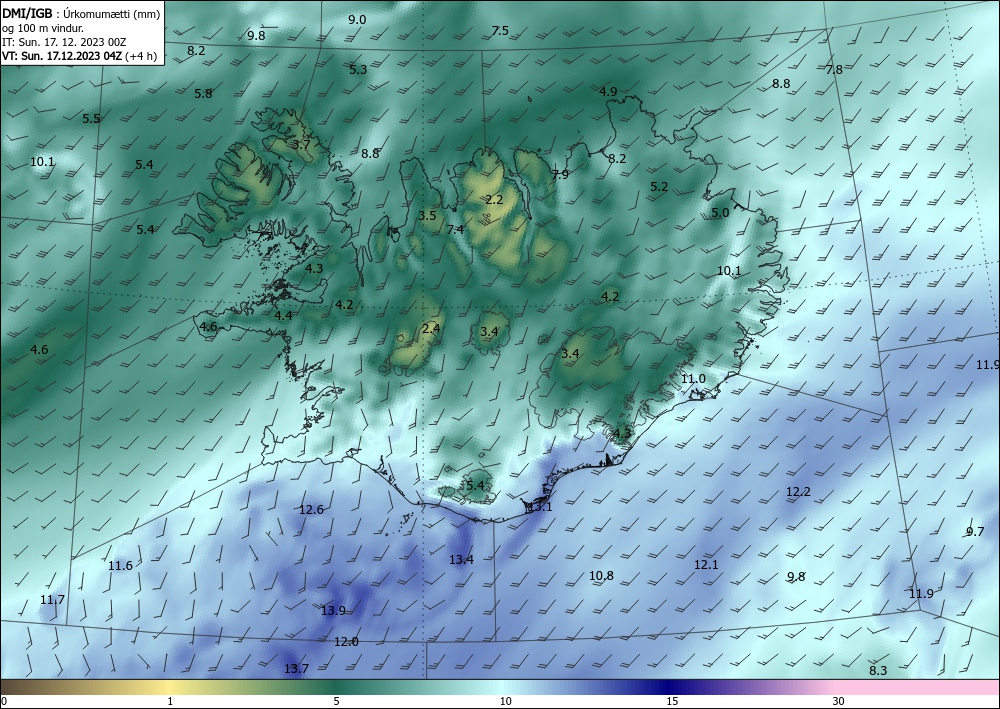Click the offshore value 12.0
The height and width of the screenshot is (709, 1000).
tap(346, 642)
